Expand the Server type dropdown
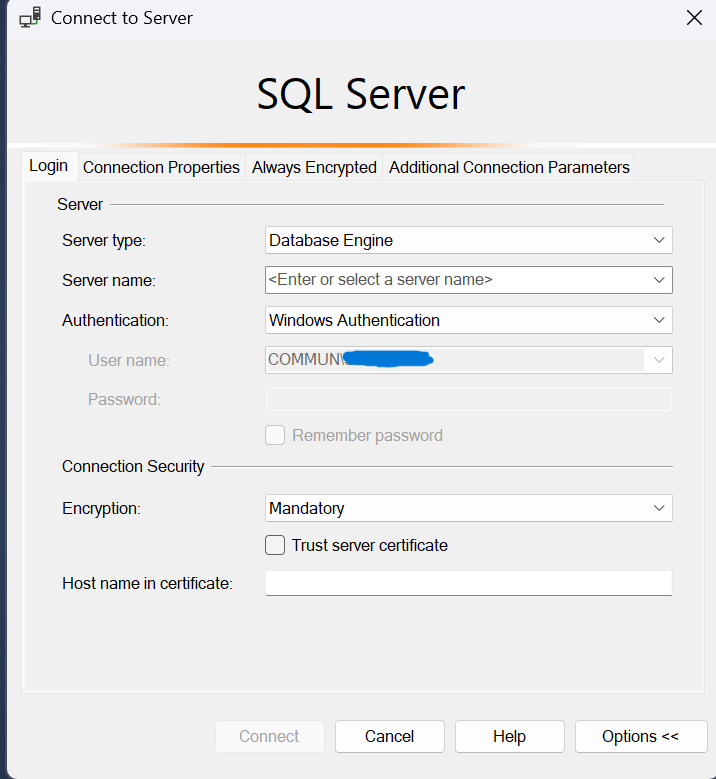 (658, 240)
